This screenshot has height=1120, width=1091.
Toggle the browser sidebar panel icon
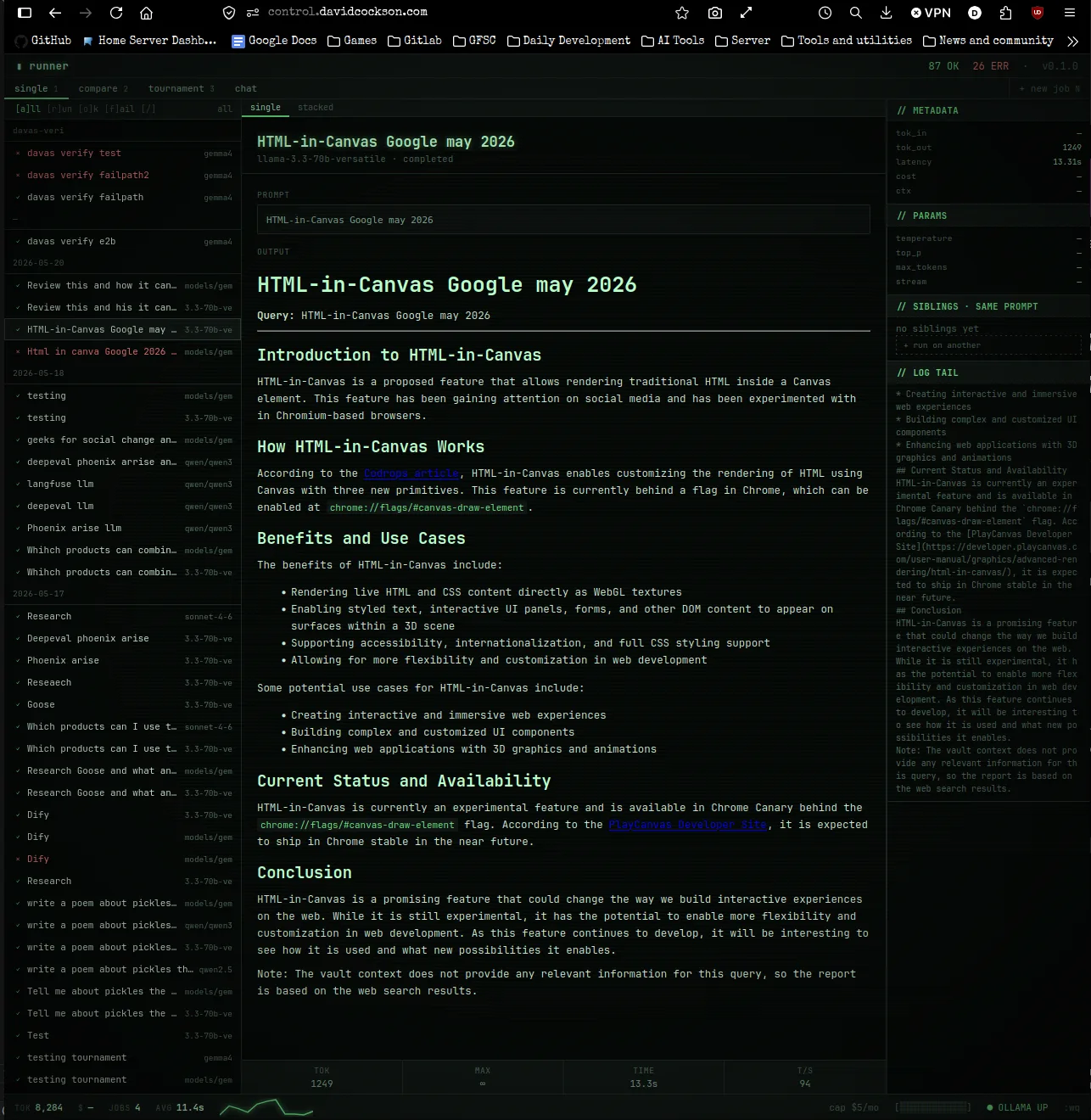[x=25, y=13]
